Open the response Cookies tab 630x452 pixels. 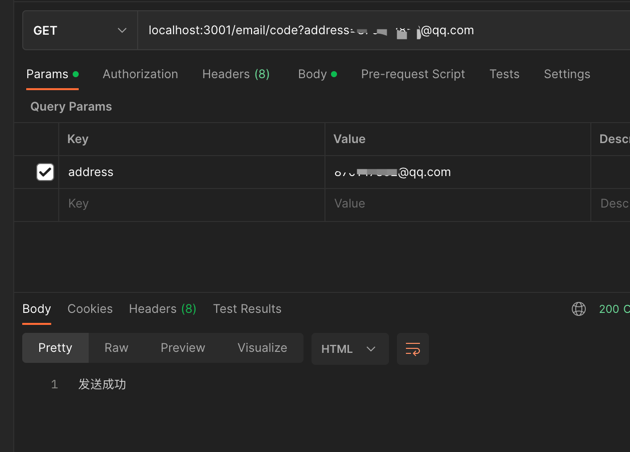90,309
